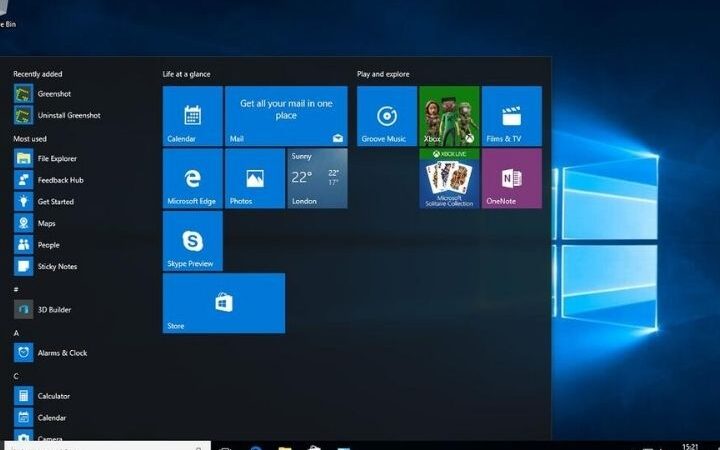Open Feedback Hub app
Viewport: 720px width, 450px height.
[49, 180]
